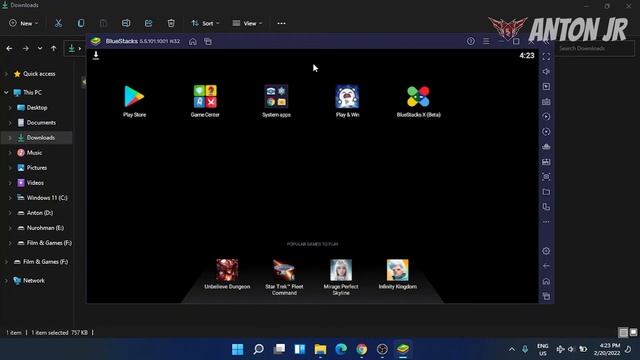
Task: Click BlueStacks sidebar back arrow
Action: coord(546,266)
